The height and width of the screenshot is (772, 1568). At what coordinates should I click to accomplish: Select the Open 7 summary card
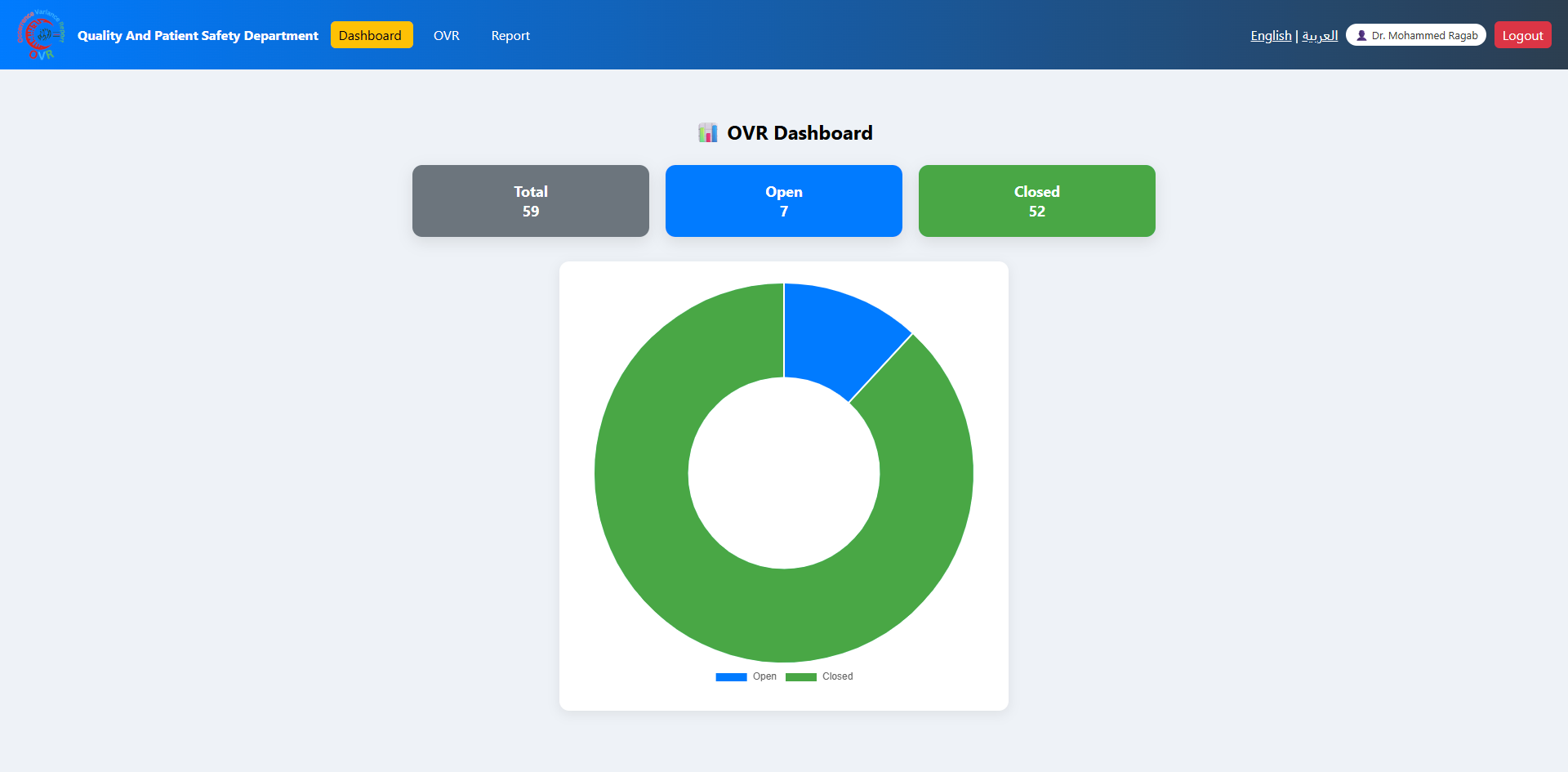coord(784,201)
